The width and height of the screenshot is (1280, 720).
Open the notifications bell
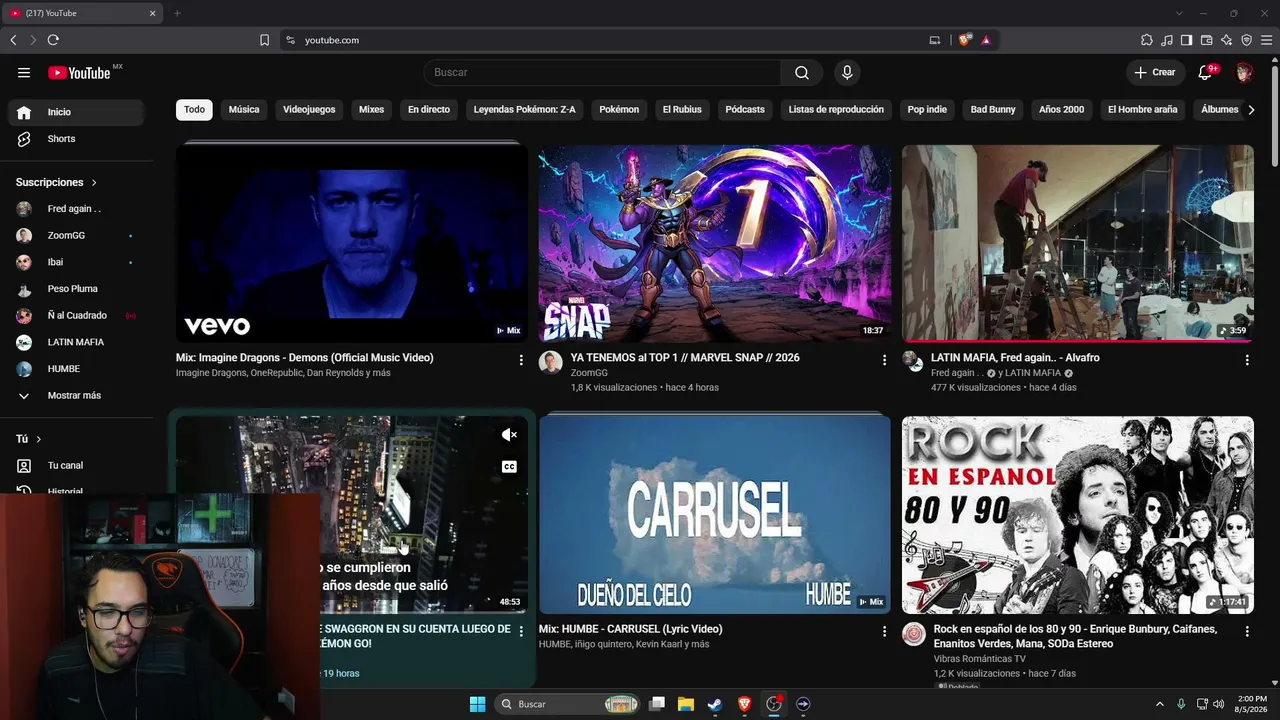pos(1205,72)
